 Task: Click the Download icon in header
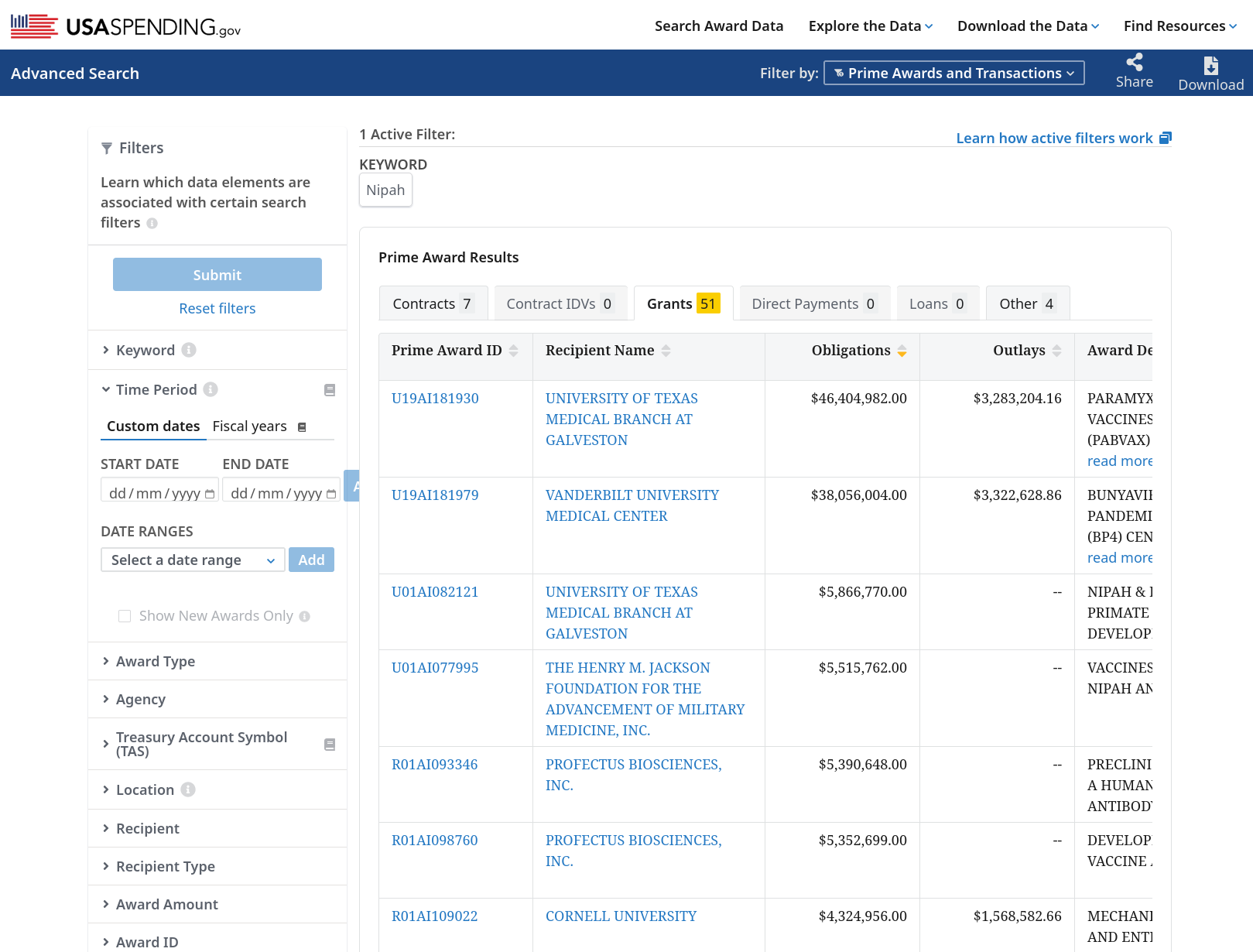pos(1210,66)
